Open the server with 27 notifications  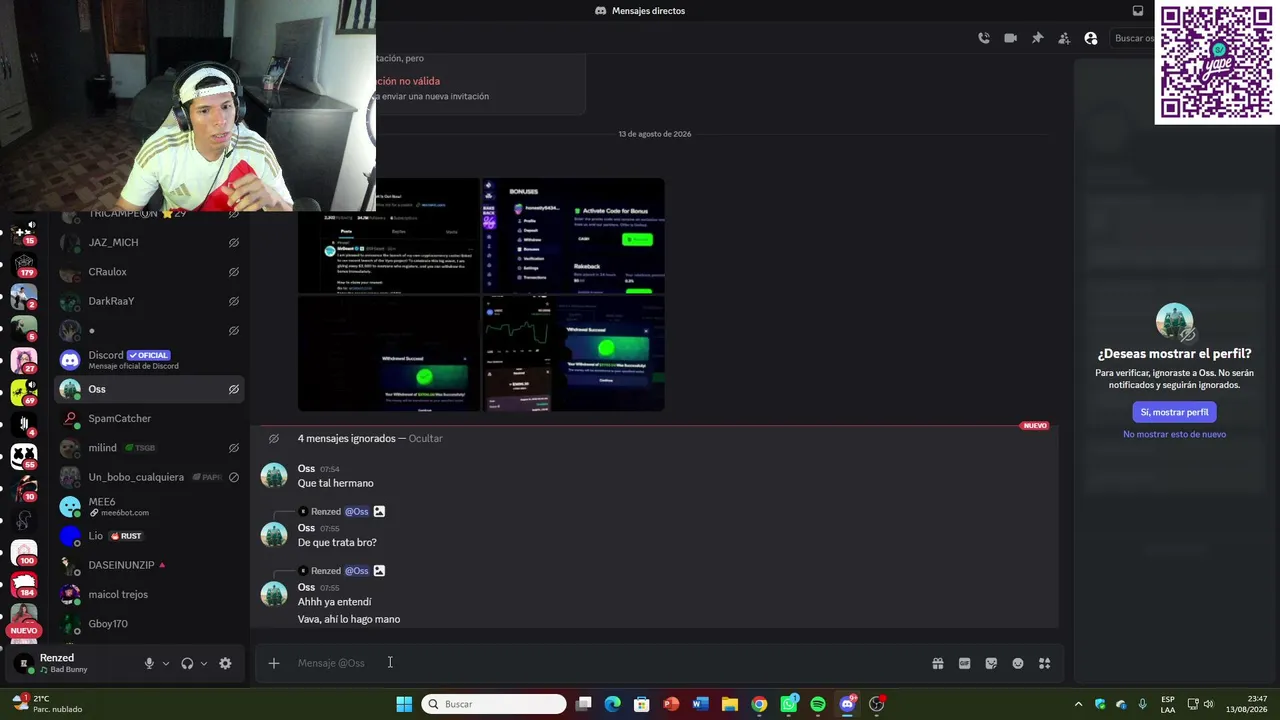pos(24,360)
